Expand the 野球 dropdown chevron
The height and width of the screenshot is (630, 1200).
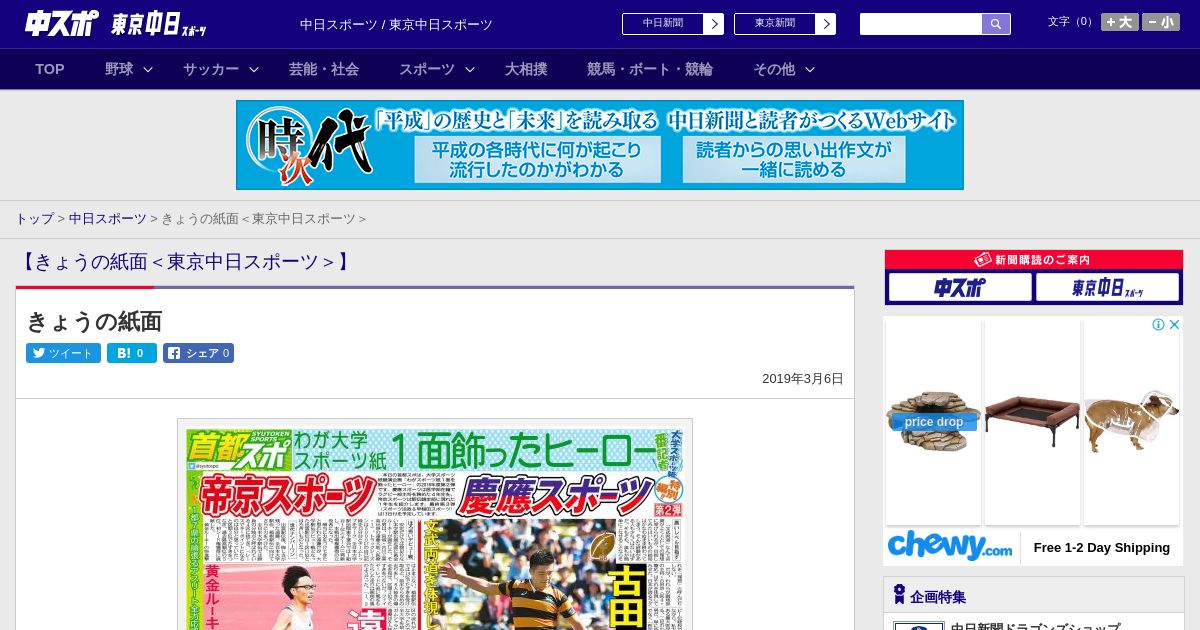[148, 69]
